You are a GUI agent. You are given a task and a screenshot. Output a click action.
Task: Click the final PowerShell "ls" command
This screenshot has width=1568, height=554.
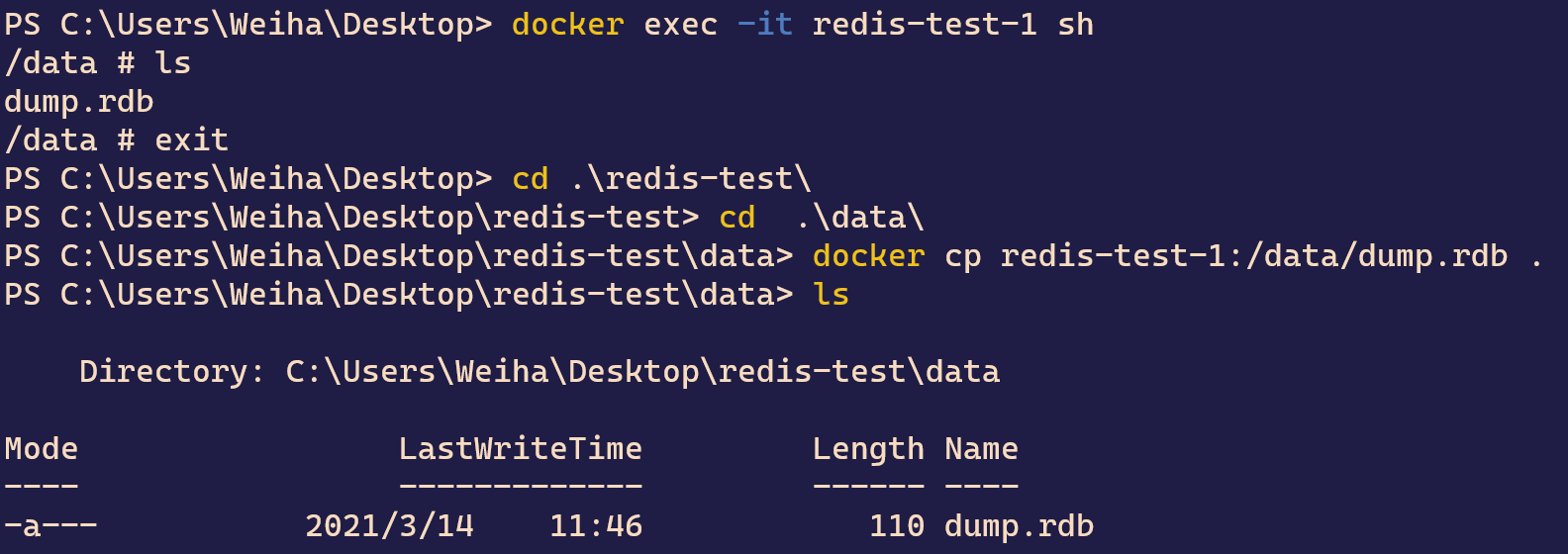coord(832,295)
